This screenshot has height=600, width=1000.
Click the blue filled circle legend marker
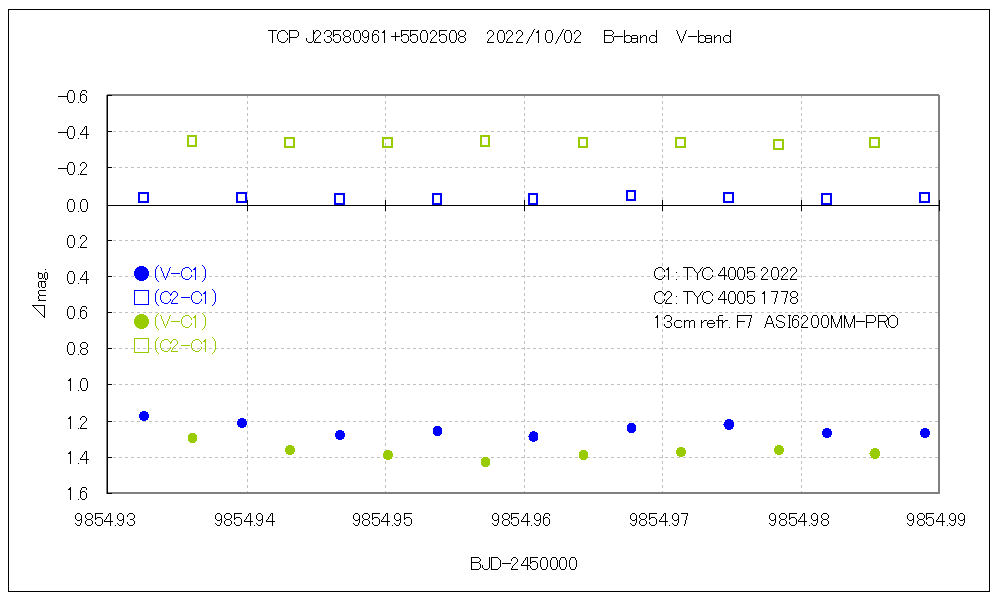(141, 273)
